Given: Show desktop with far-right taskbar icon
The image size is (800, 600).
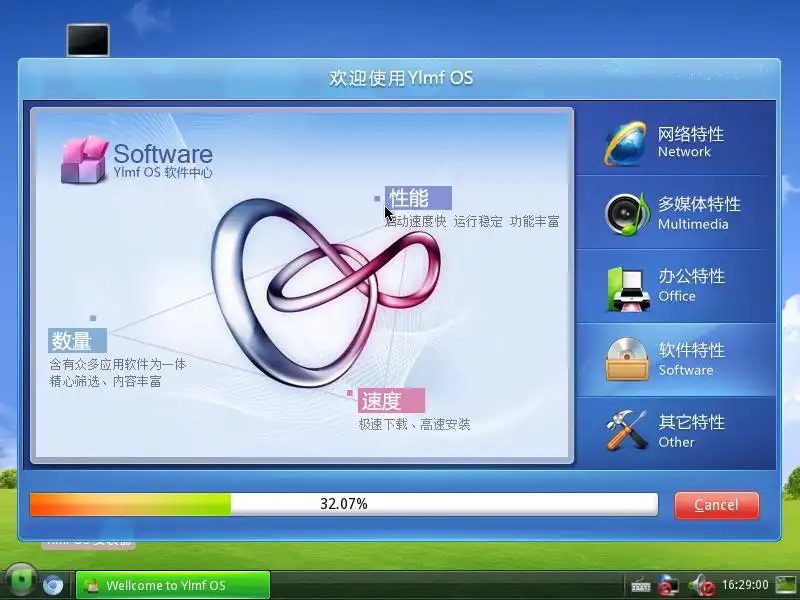Looking at the screenshot, I should click(x=786, y=585).
